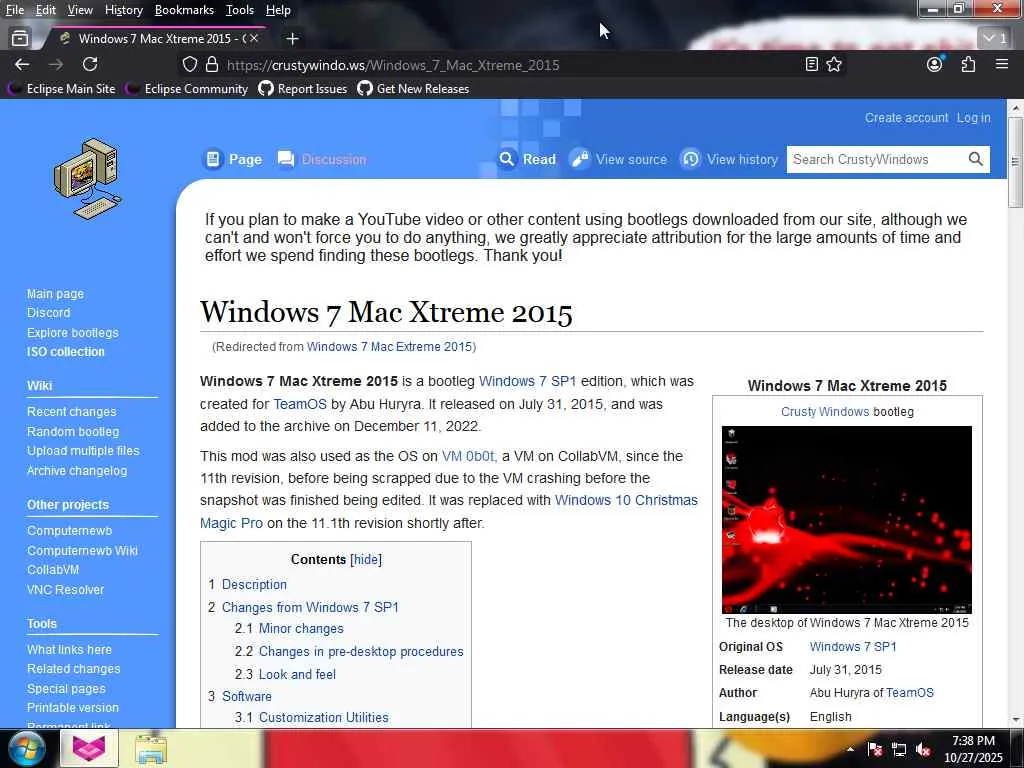The image size is (1024, 768).
Task: Expand the list all tabs dropdown
Action: [x=995, y=39]
